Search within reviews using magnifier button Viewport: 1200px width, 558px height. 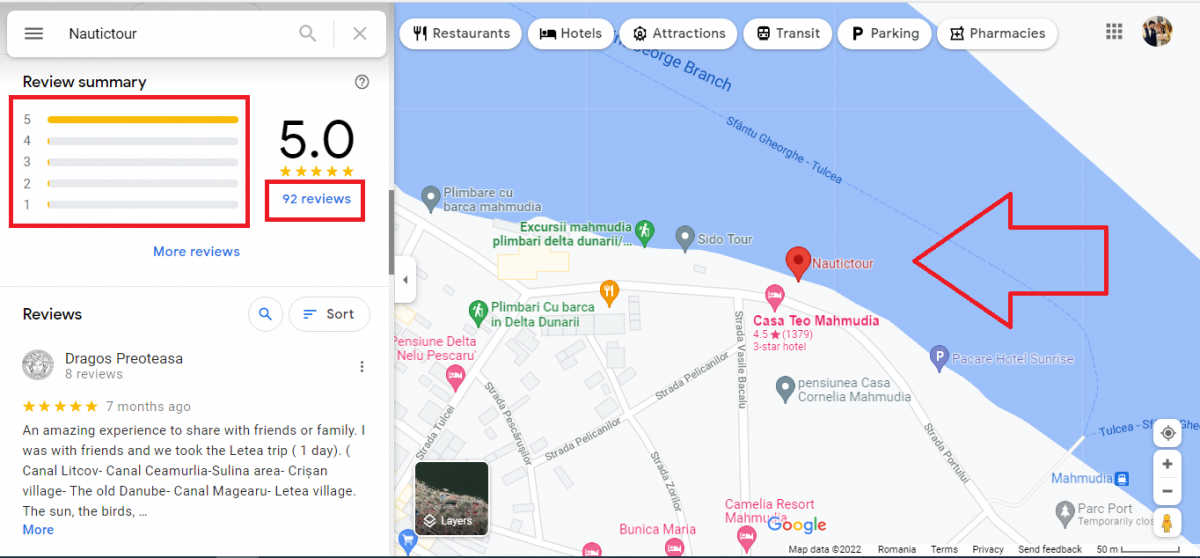tap(265, 314)
